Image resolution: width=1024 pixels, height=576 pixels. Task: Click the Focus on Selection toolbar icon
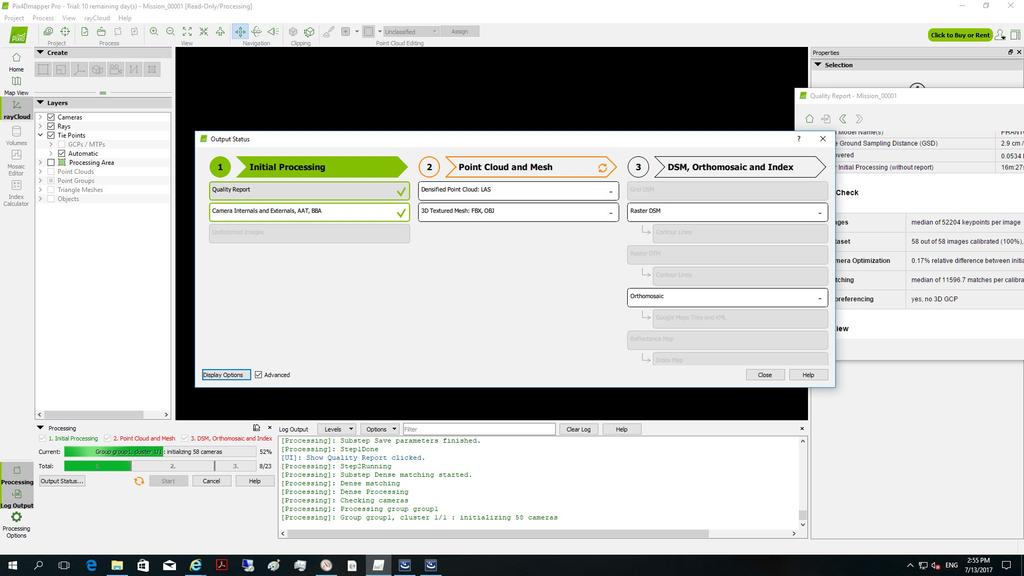[204, 31]
